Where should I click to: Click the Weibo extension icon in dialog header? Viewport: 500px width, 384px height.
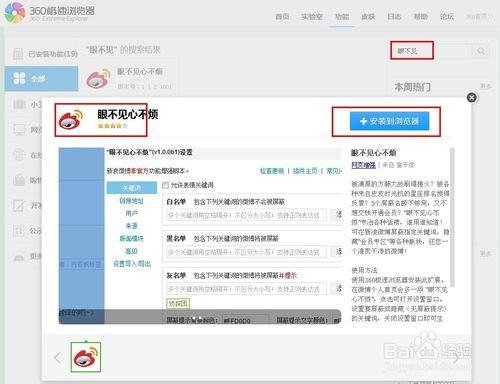71,119
